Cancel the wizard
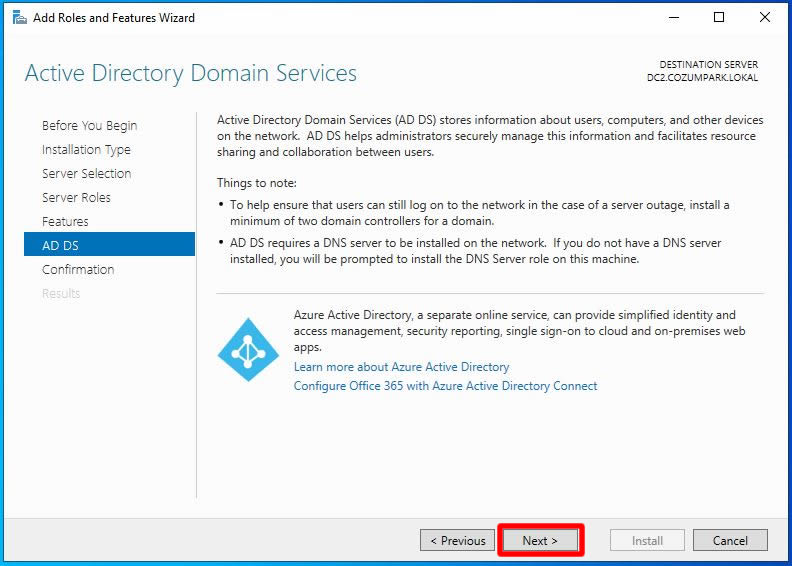This screenshot has height=566, width=792. coord(730,540)
